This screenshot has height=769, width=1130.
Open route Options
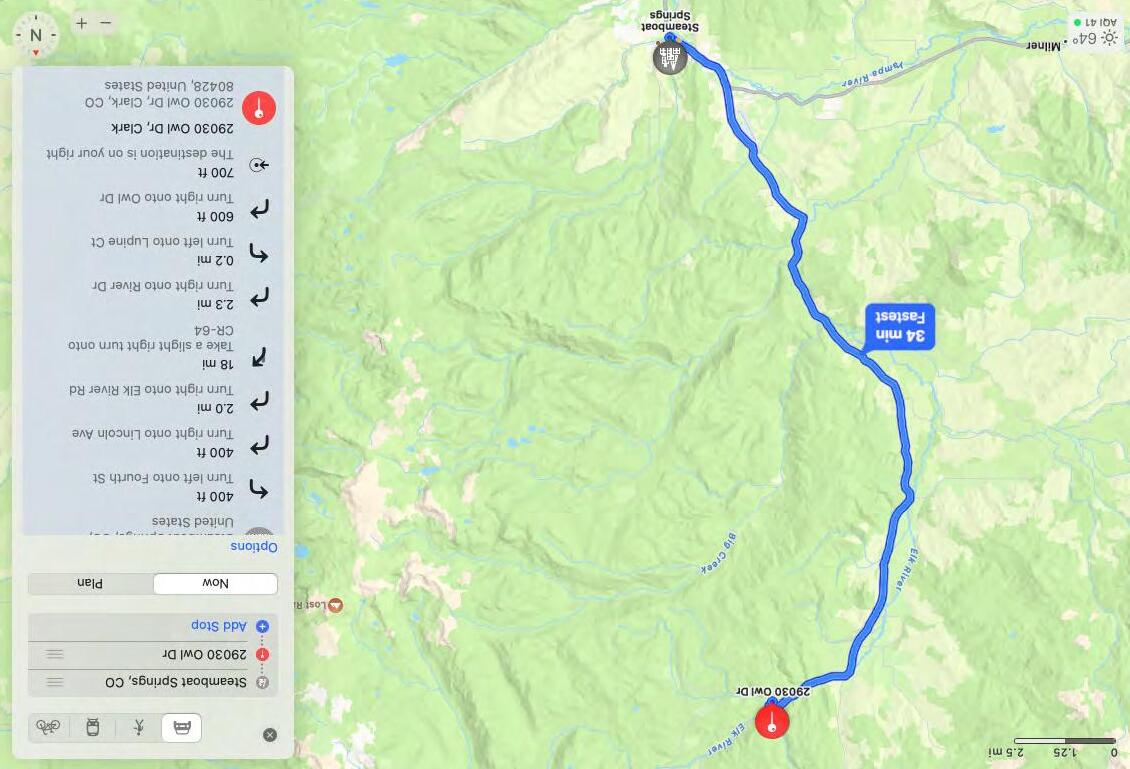point(254,546)
